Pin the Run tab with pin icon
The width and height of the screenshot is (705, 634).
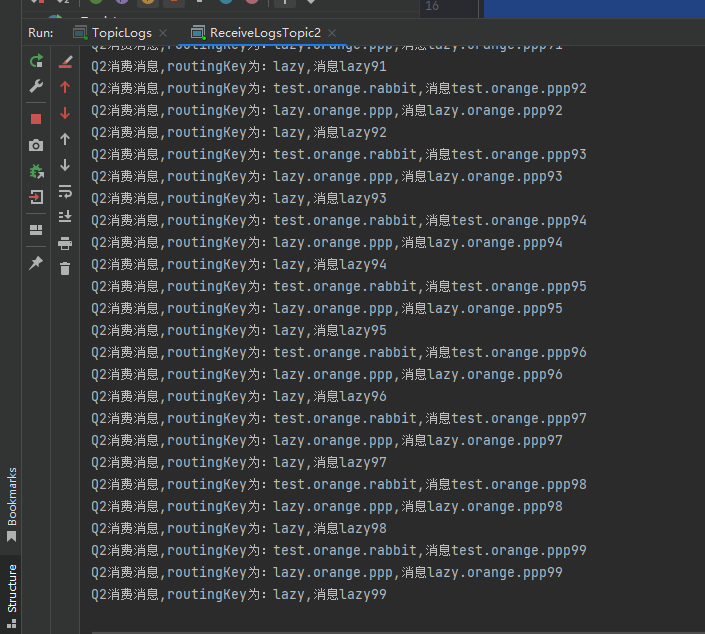[36, 263]
